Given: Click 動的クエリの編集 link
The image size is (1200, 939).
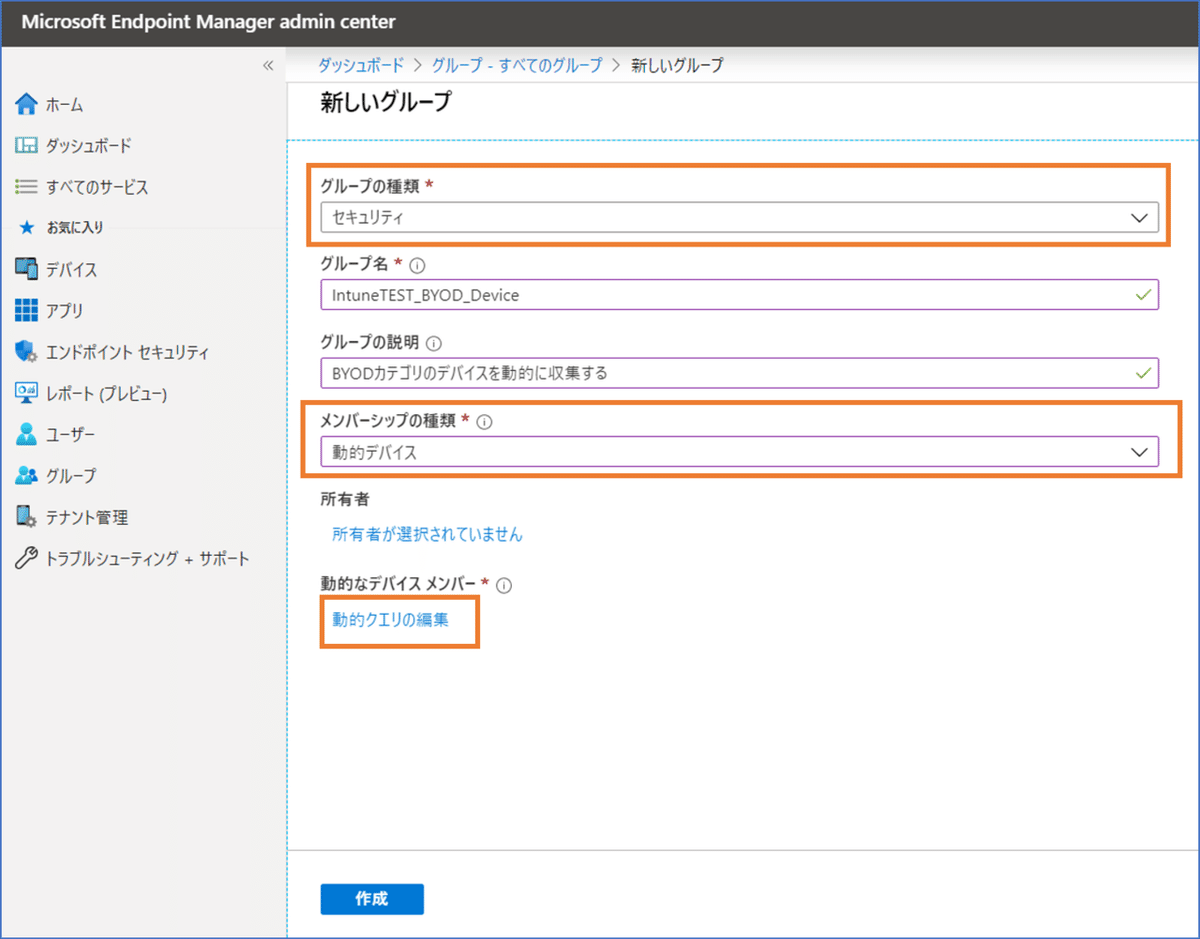Looking at the screenshot, I should pos(390,620).
